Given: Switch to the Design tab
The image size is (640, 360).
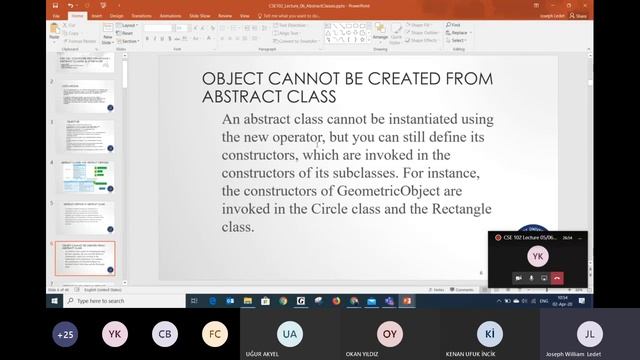Looking at the screenshot, I should point(116,16).
